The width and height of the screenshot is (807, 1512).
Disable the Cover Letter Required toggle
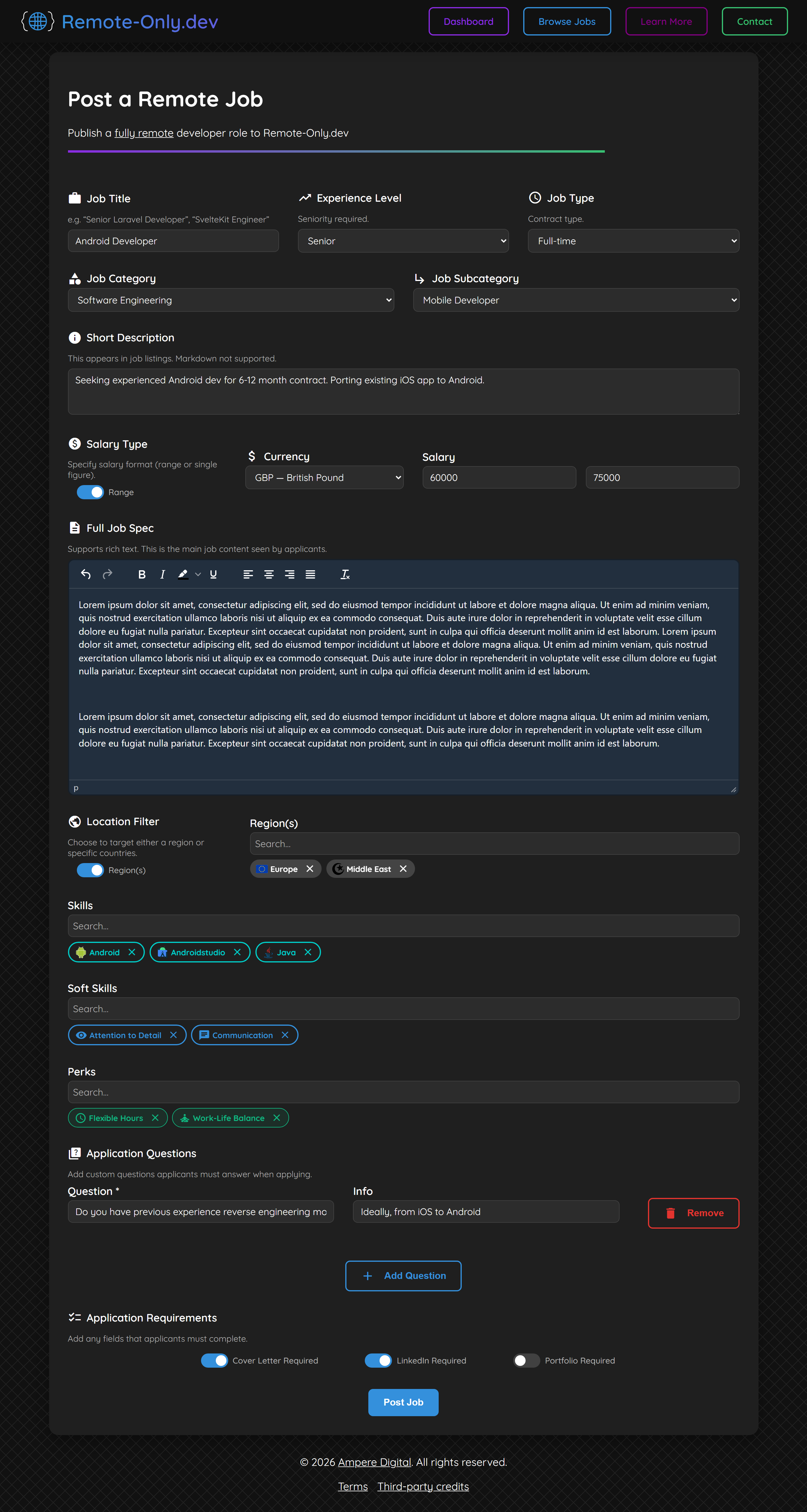click(214, 1360)
